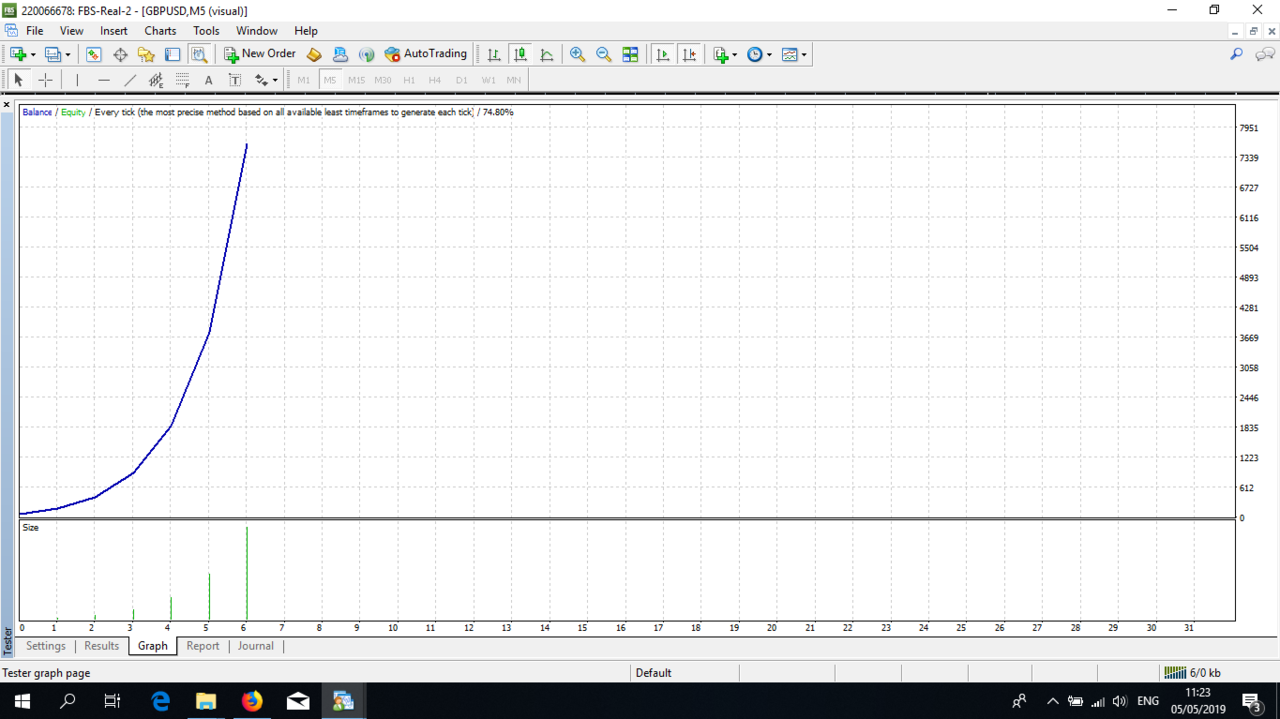Image resolution: width=1280 pixels, height=719 pixels.
Task: Open File Explorer from the taskbar
Action: point(206,701)
